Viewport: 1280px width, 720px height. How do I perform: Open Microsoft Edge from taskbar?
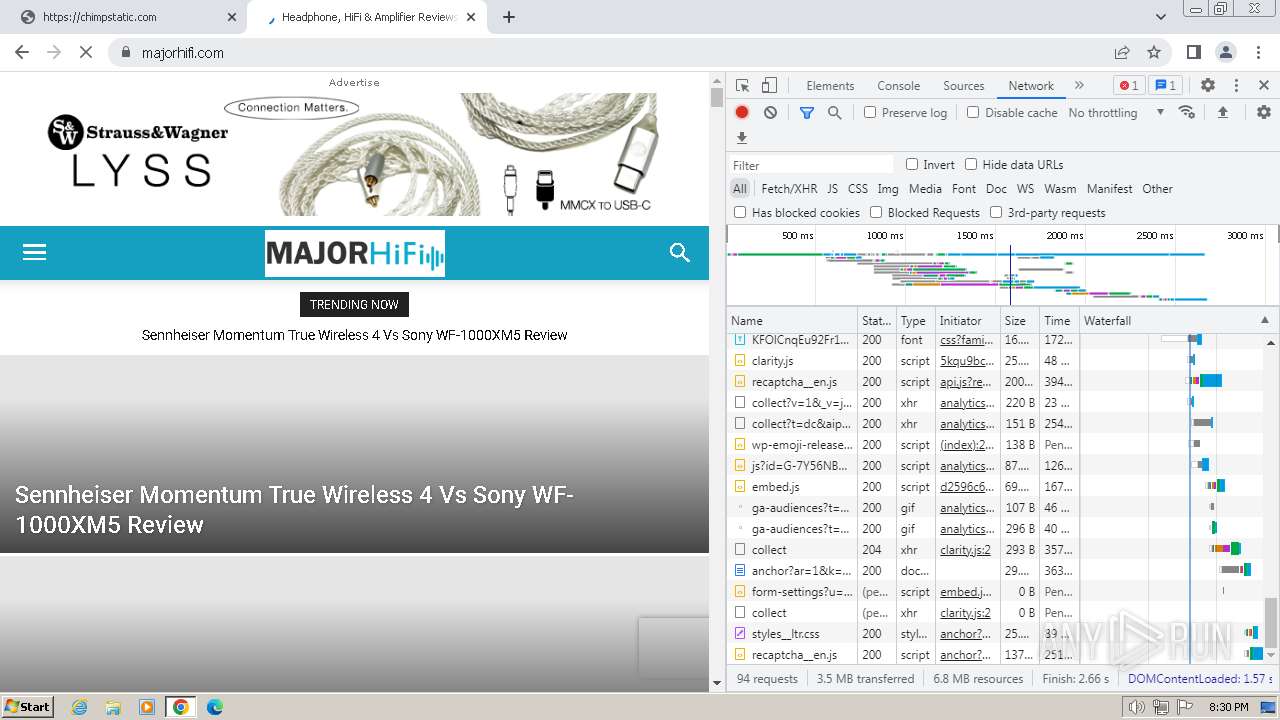click(x=215, y=707)
